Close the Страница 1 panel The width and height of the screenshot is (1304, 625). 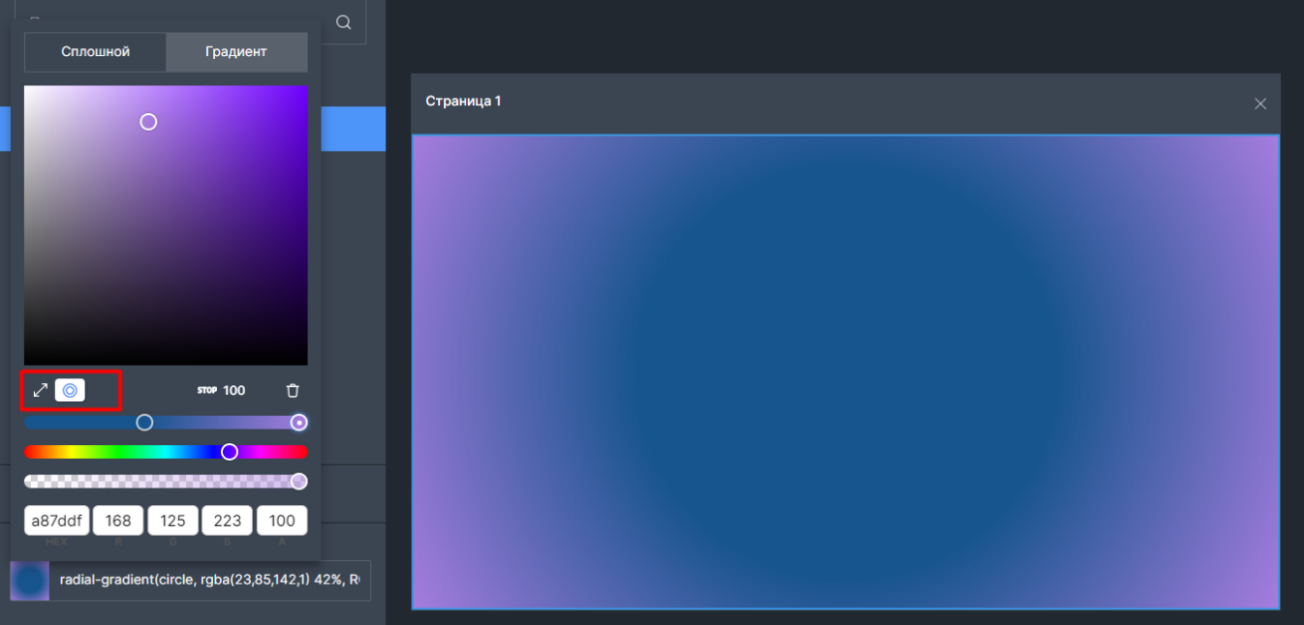[1260, 104]
